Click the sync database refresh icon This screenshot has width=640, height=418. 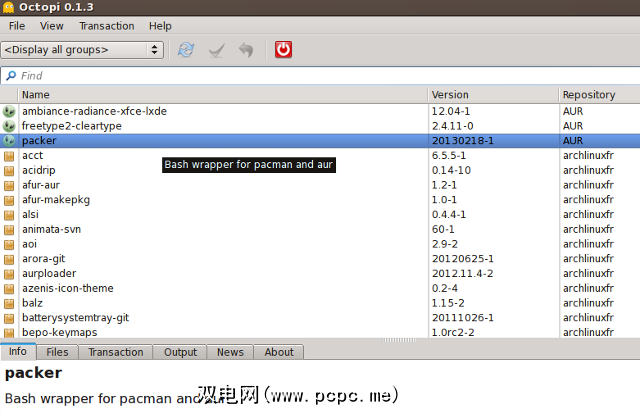coord(186,50)
